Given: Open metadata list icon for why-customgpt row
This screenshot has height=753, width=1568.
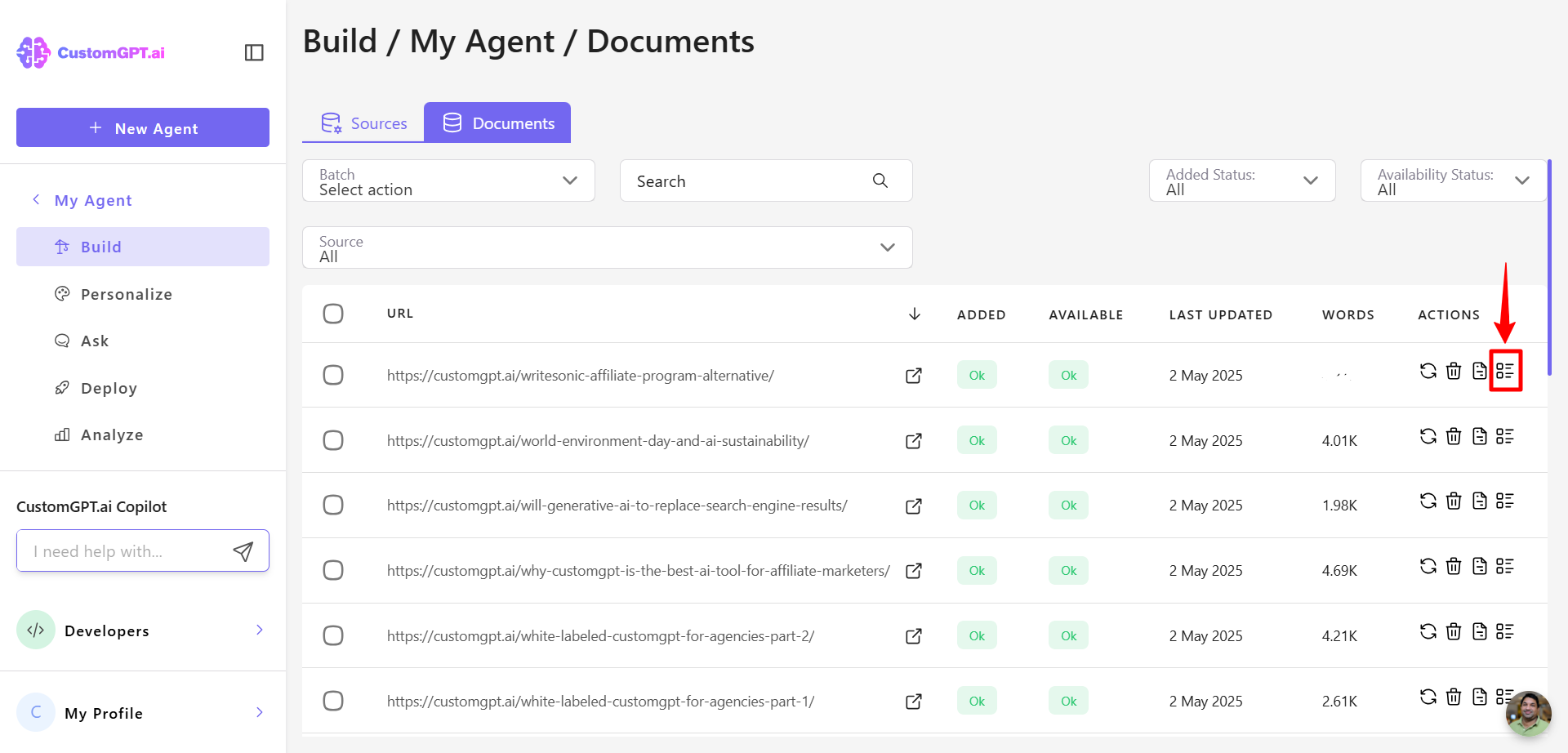Looking at the screenshot, I should click(1505, 566).
